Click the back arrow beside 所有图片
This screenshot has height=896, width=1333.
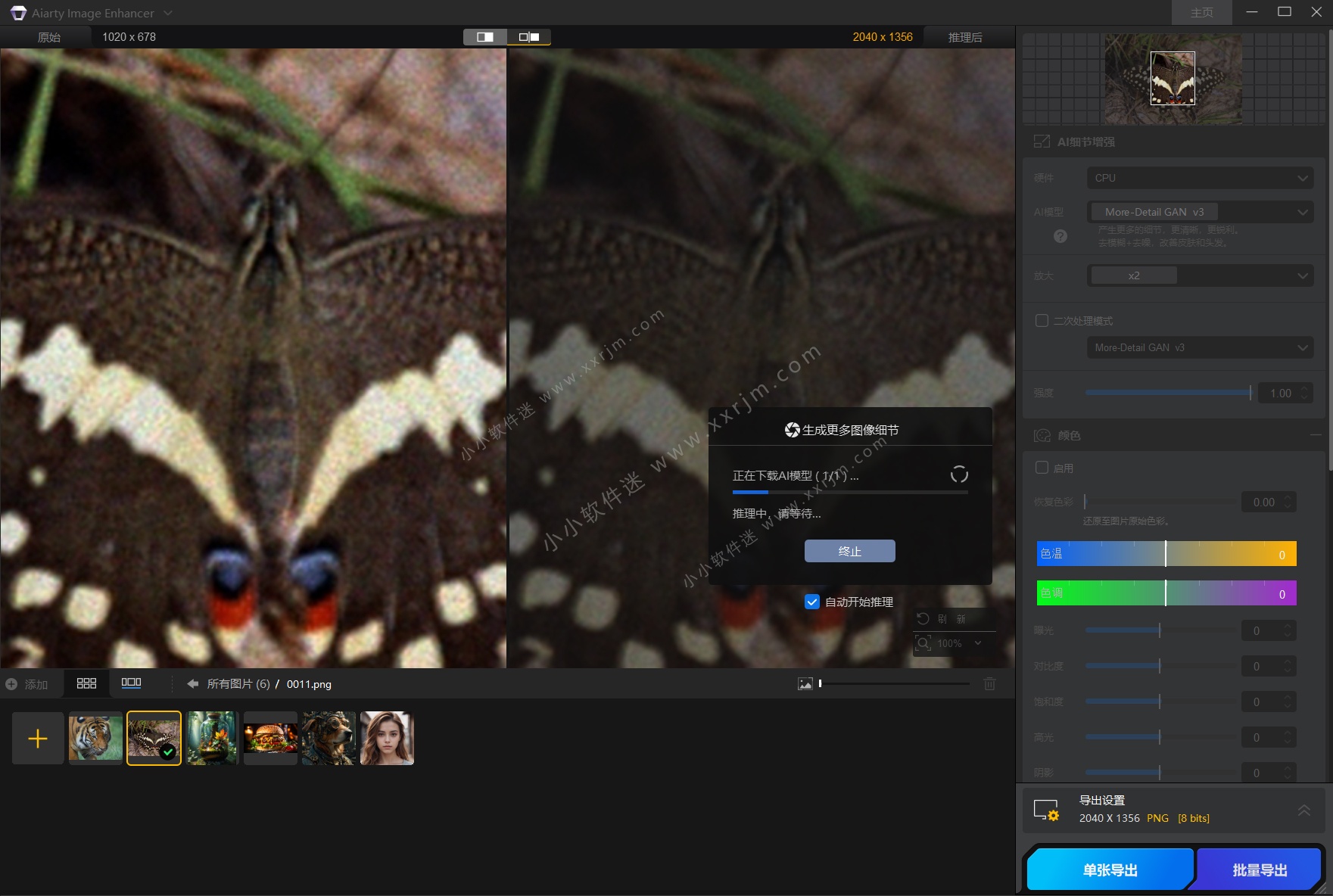[192, 684]
